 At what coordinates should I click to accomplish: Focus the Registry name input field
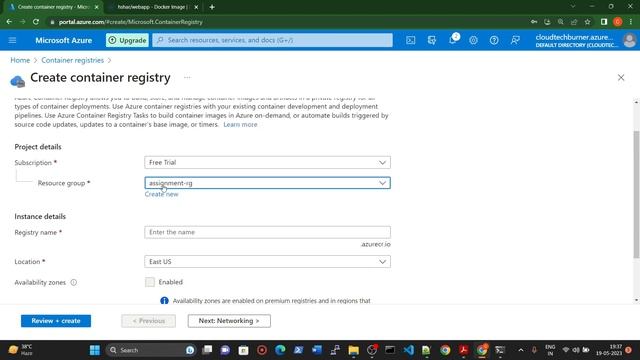point(267,232)
